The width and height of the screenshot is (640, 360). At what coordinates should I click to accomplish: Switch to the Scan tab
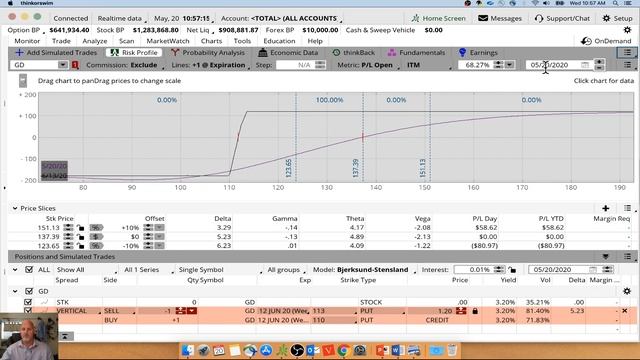[x=126, y=41]
